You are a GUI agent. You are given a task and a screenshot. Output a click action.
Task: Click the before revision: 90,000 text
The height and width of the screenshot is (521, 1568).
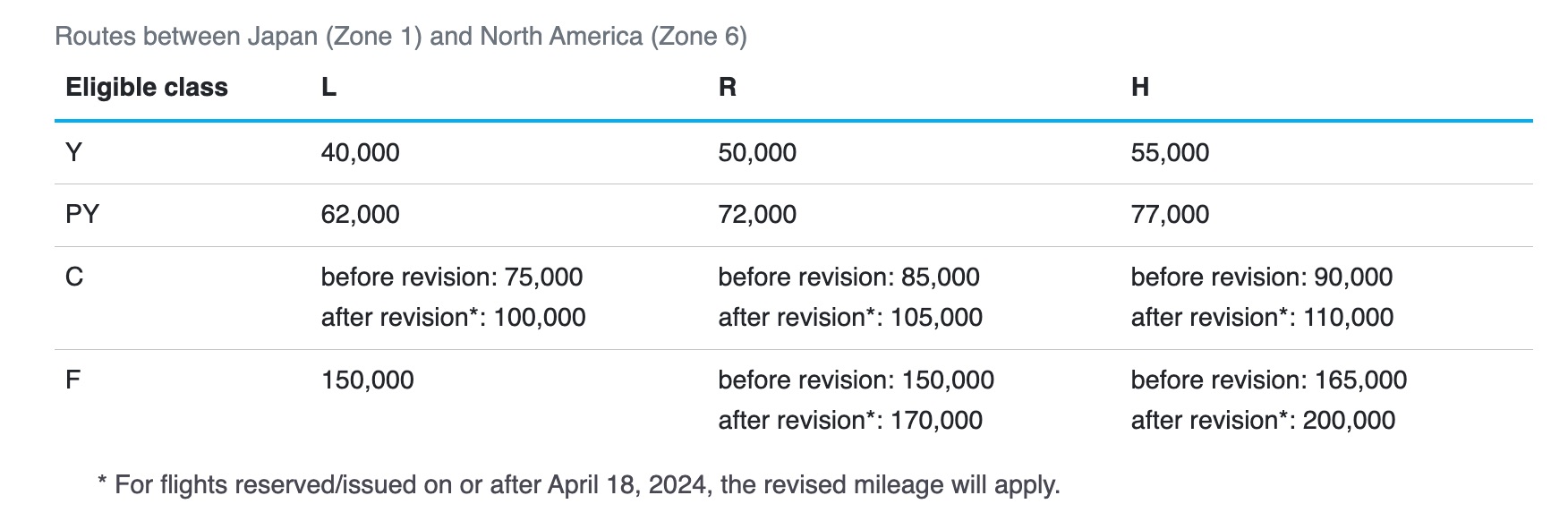(x=1261, y=278)
